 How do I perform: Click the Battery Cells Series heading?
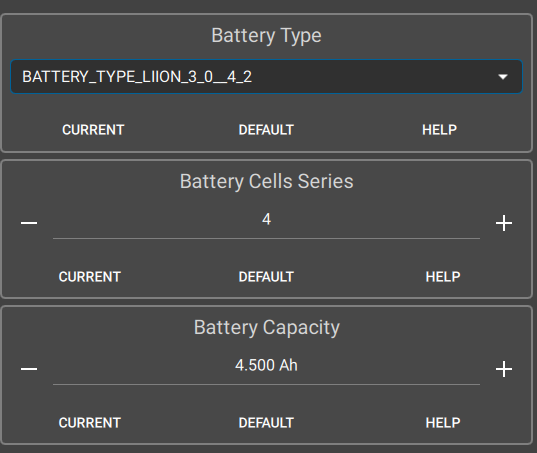(266, 181)
